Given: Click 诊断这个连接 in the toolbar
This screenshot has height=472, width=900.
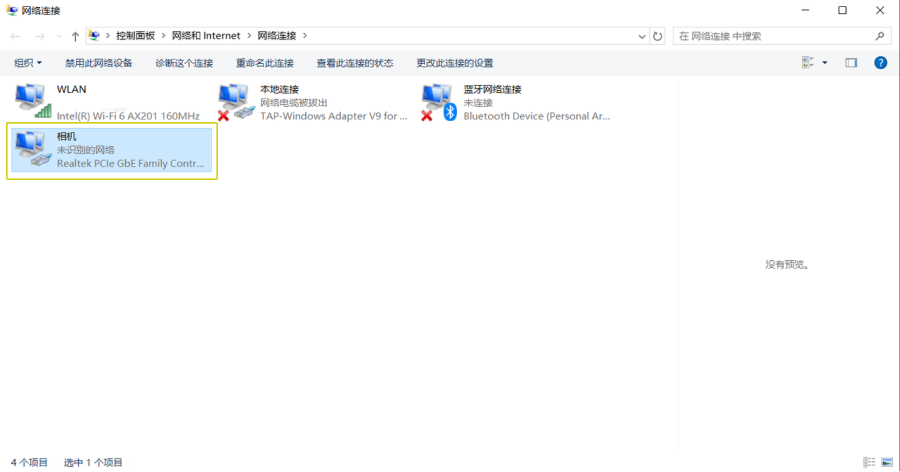Looking at the screenshot, I should pos(184,63).
